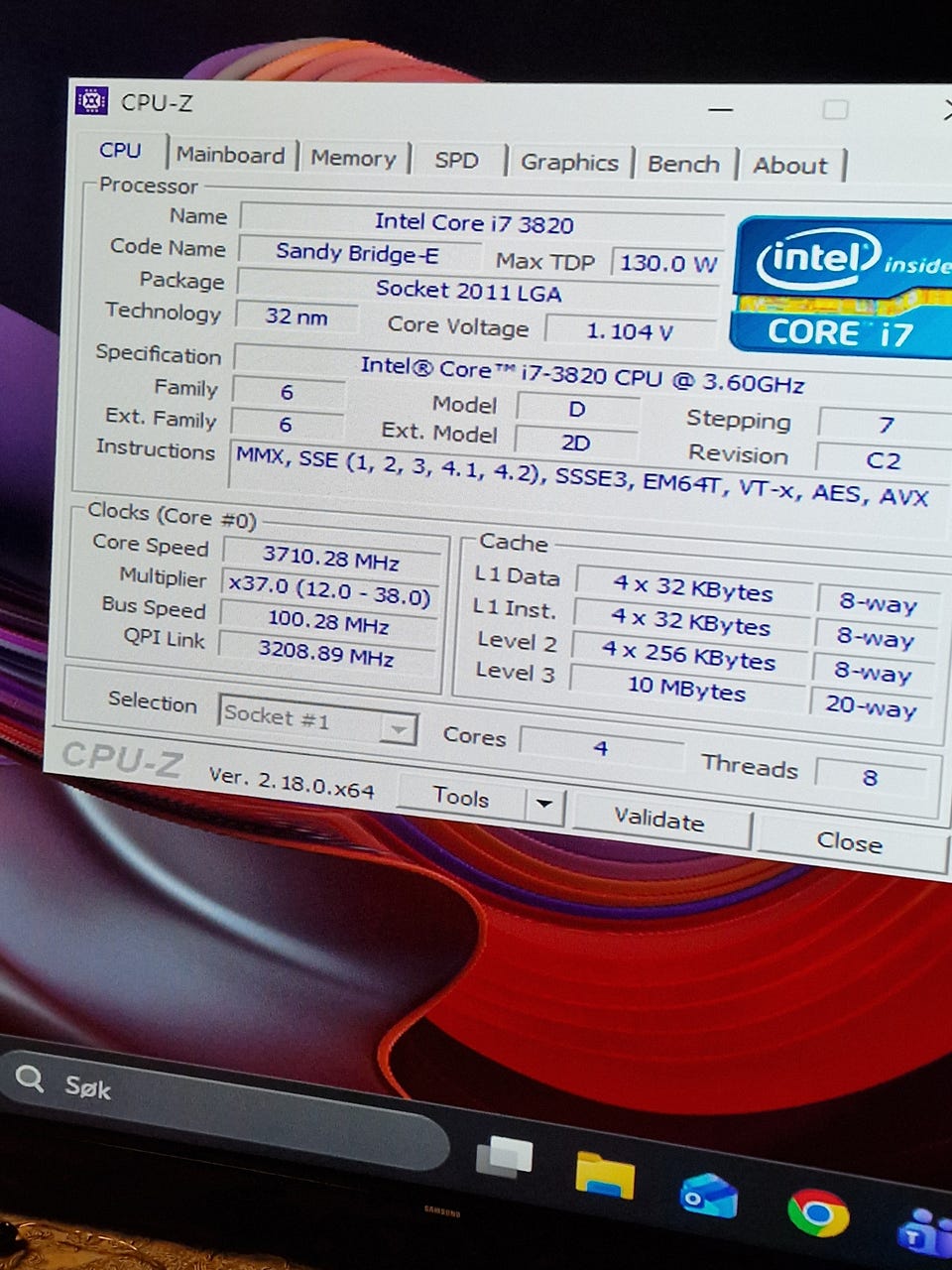Click the version text Ver. 2.18.0.x64
Viewport: 952px width, 1270px height.
(x=292, y=783)
